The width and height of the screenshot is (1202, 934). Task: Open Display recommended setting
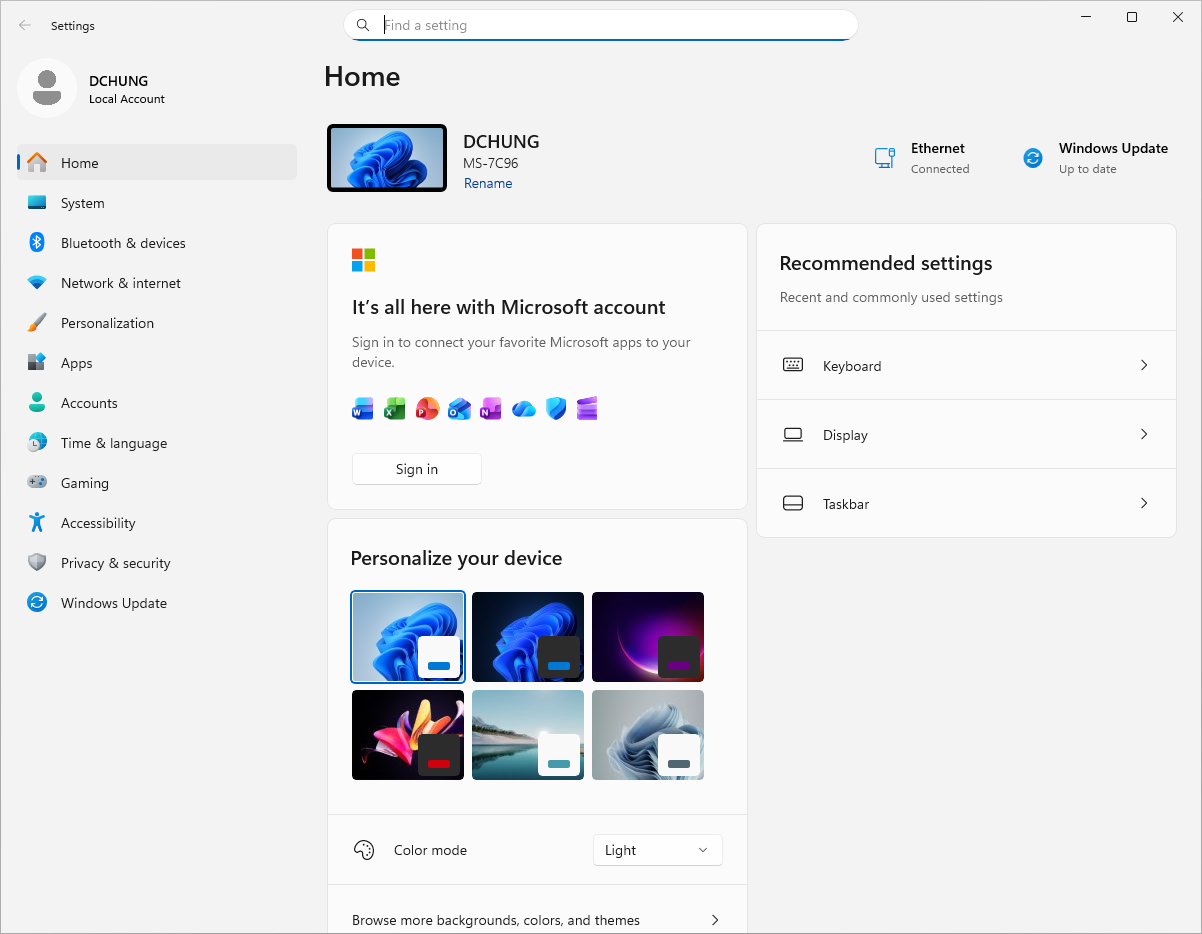tap(966, 434)
